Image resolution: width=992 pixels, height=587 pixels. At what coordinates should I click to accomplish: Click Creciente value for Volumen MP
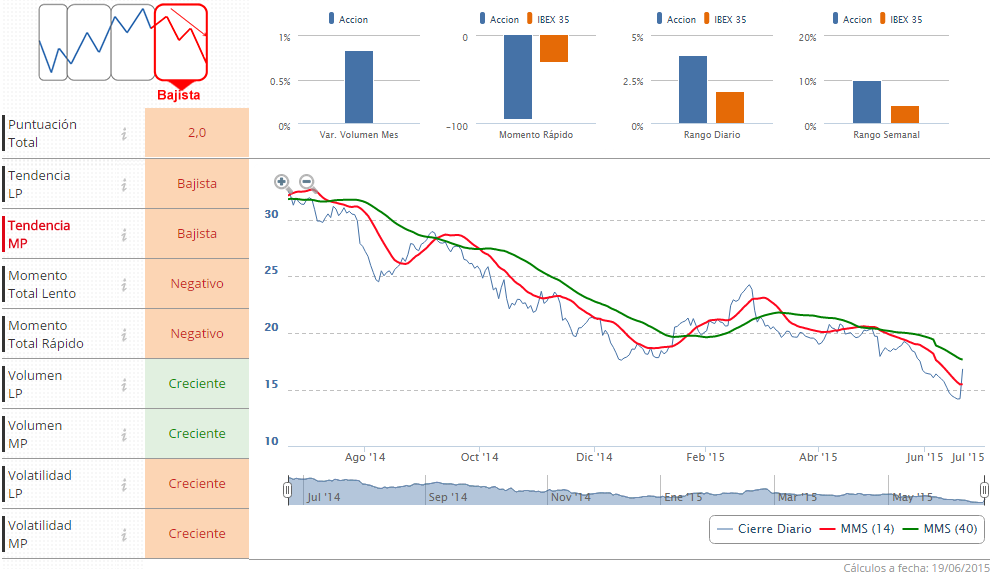click(x=197, y=433)
